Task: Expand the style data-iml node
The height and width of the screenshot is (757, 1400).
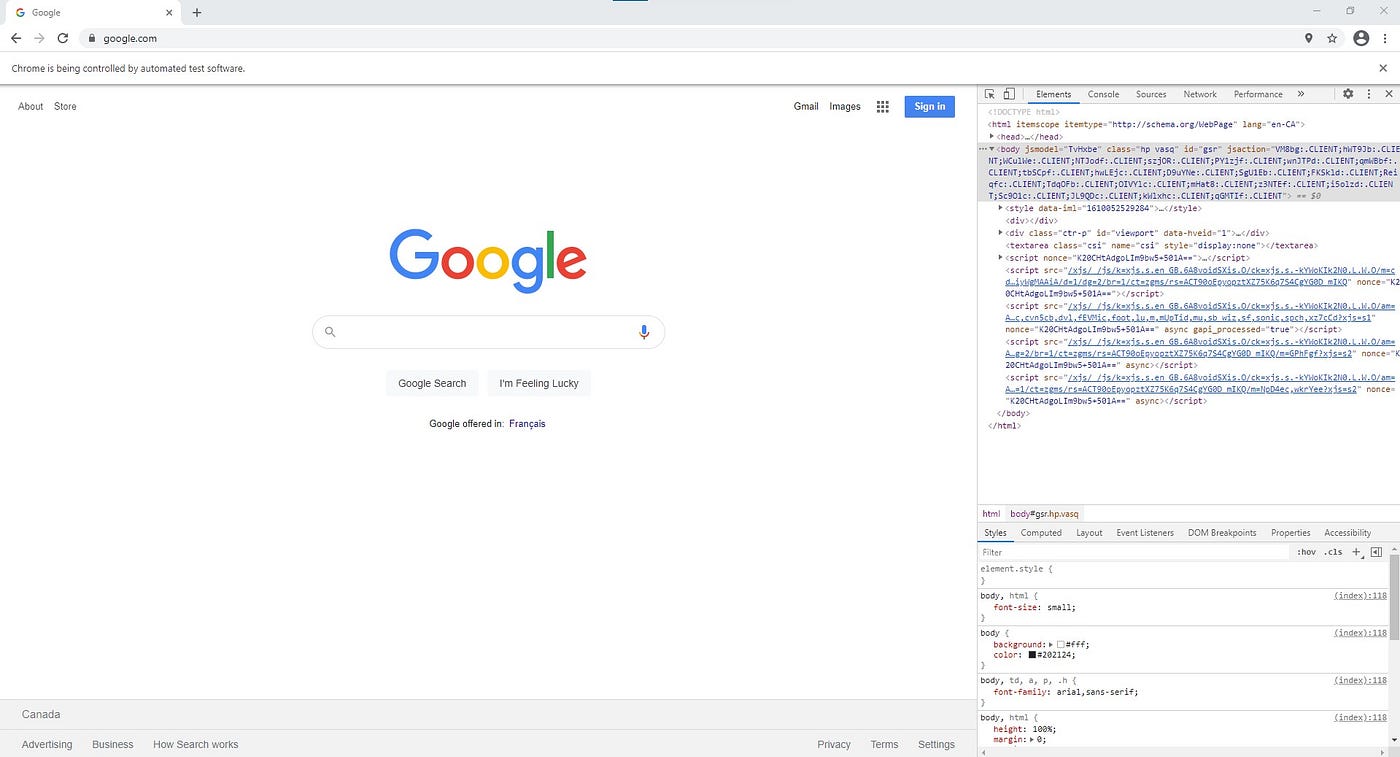Action: (1001, 208)
